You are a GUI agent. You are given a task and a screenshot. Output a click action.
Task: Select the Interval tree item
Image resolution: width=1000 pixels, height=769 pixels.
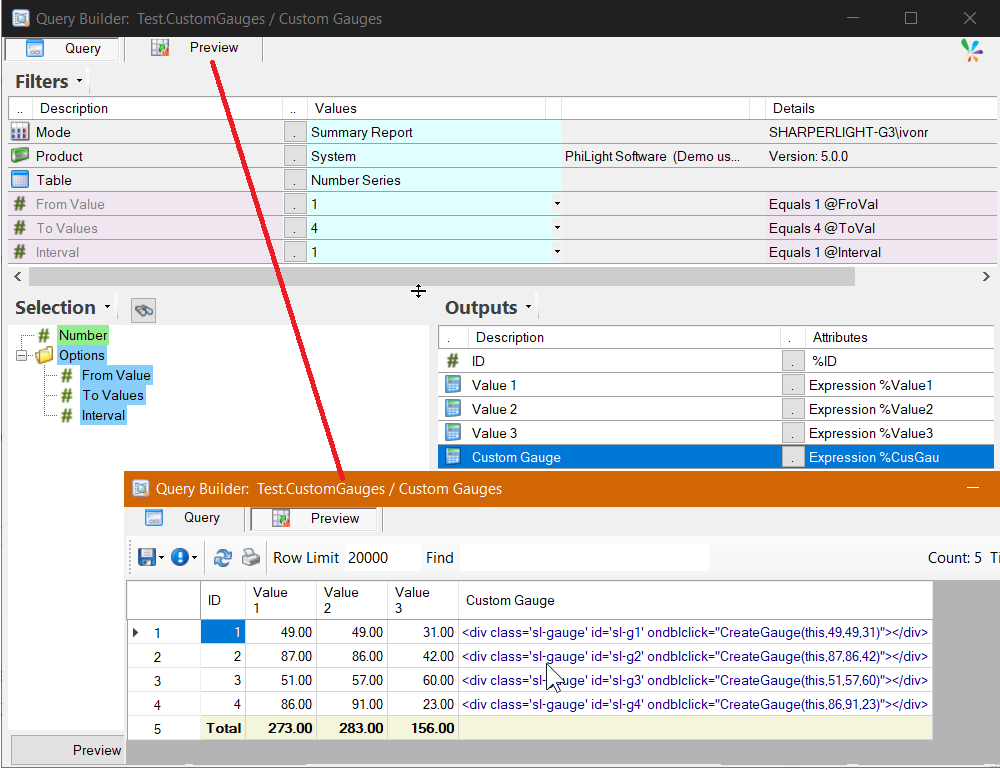103,416
